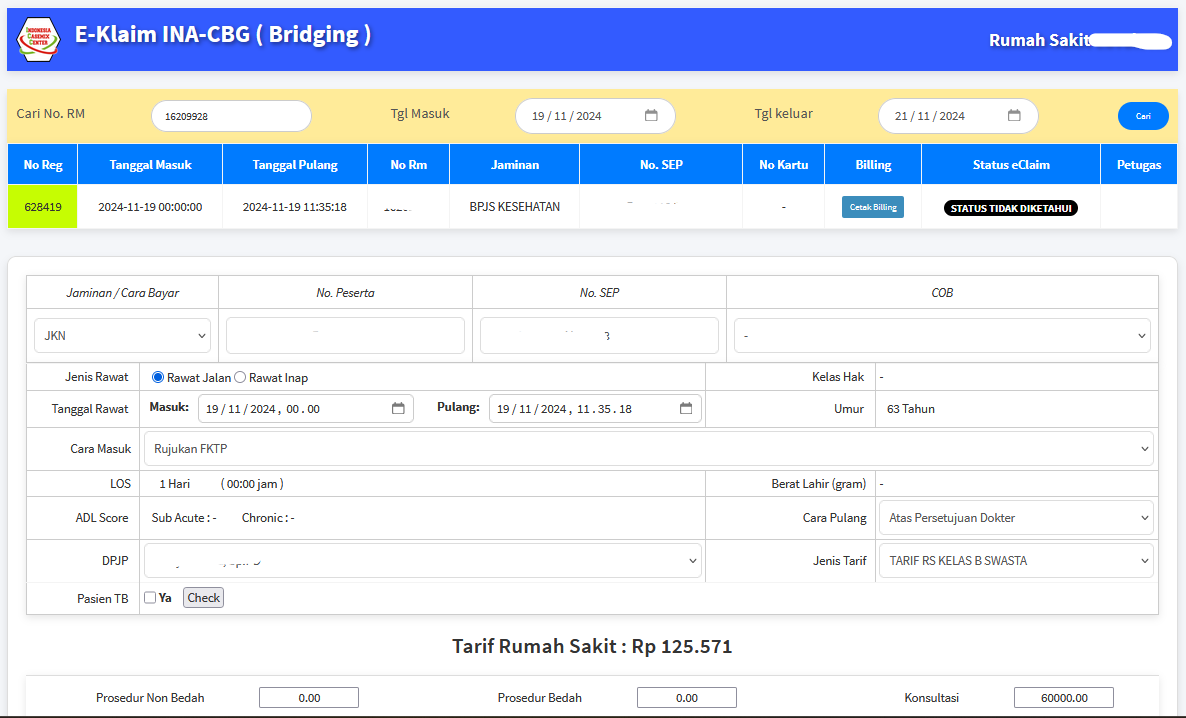Click the Check button beside Pasien TB

pyautogui.click(x=203, y=598)
